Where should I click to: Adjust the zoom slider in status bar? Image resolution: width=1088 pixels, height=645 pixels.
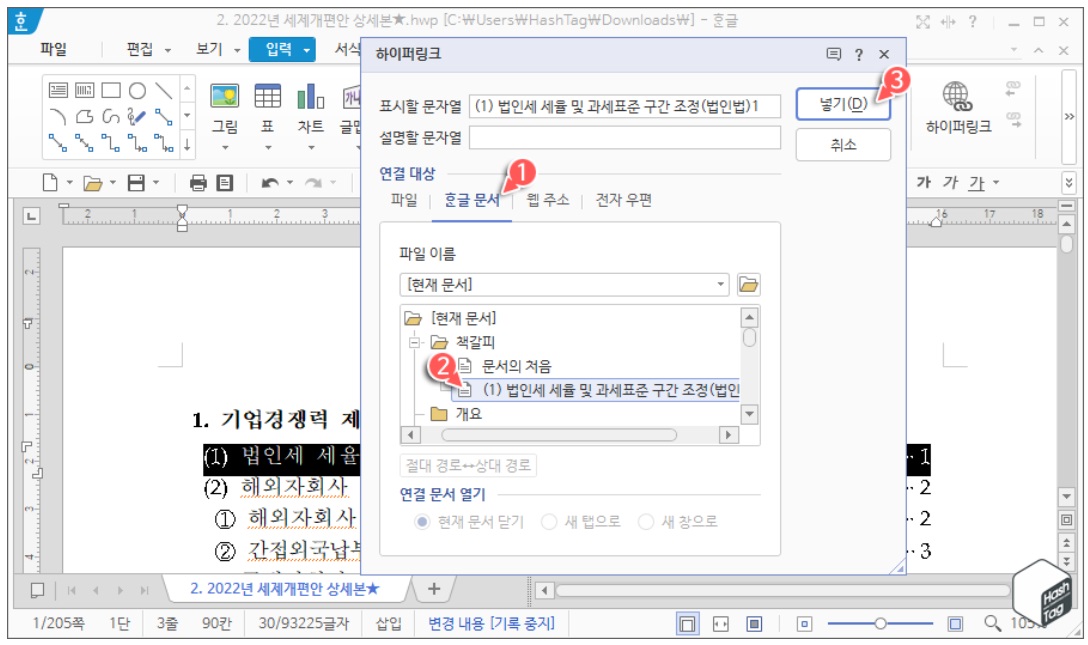pyautogui.click(x=880, y=624)
